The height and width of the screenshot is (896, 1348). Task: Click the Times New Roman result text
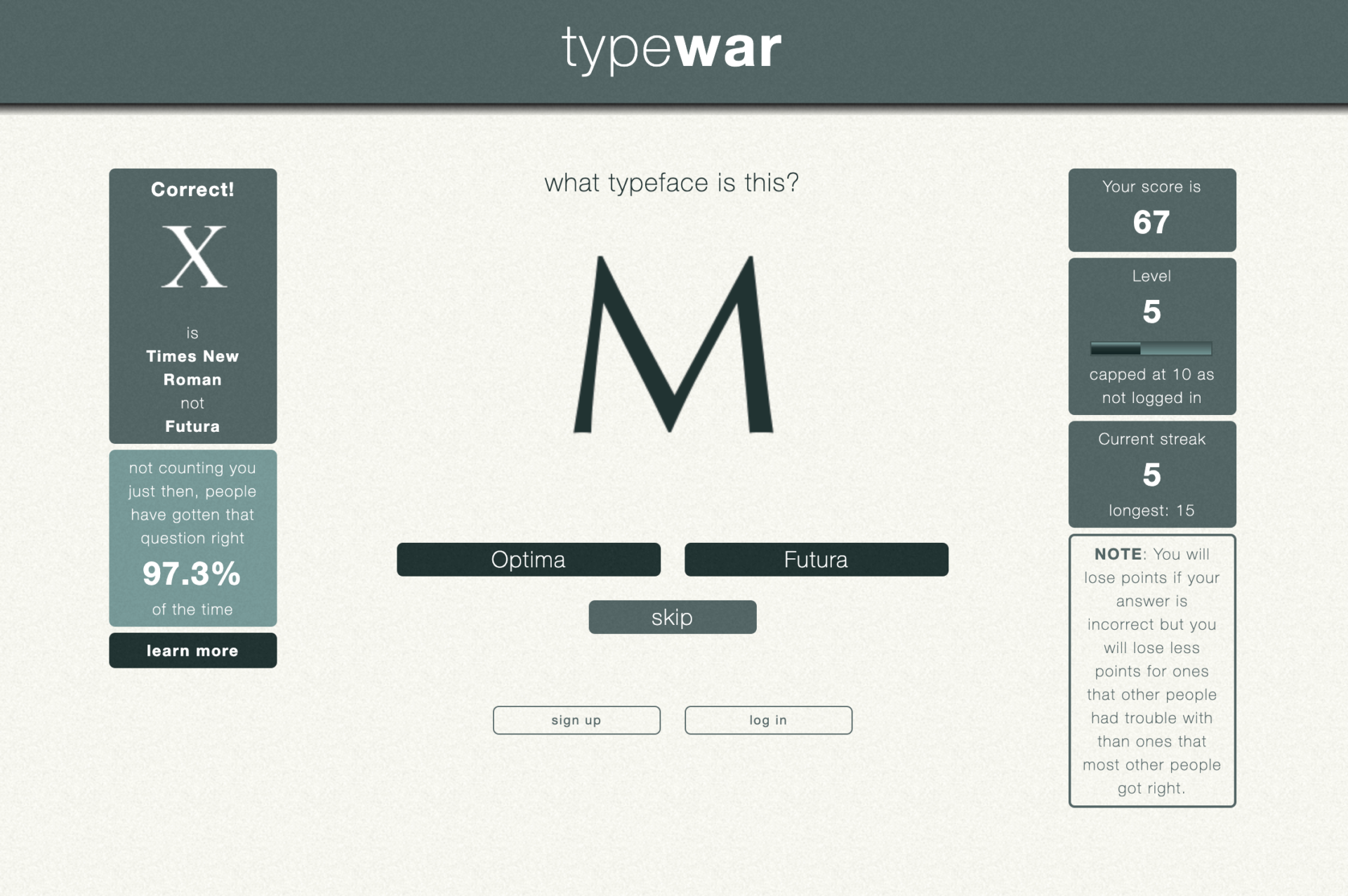click(192, 368)
